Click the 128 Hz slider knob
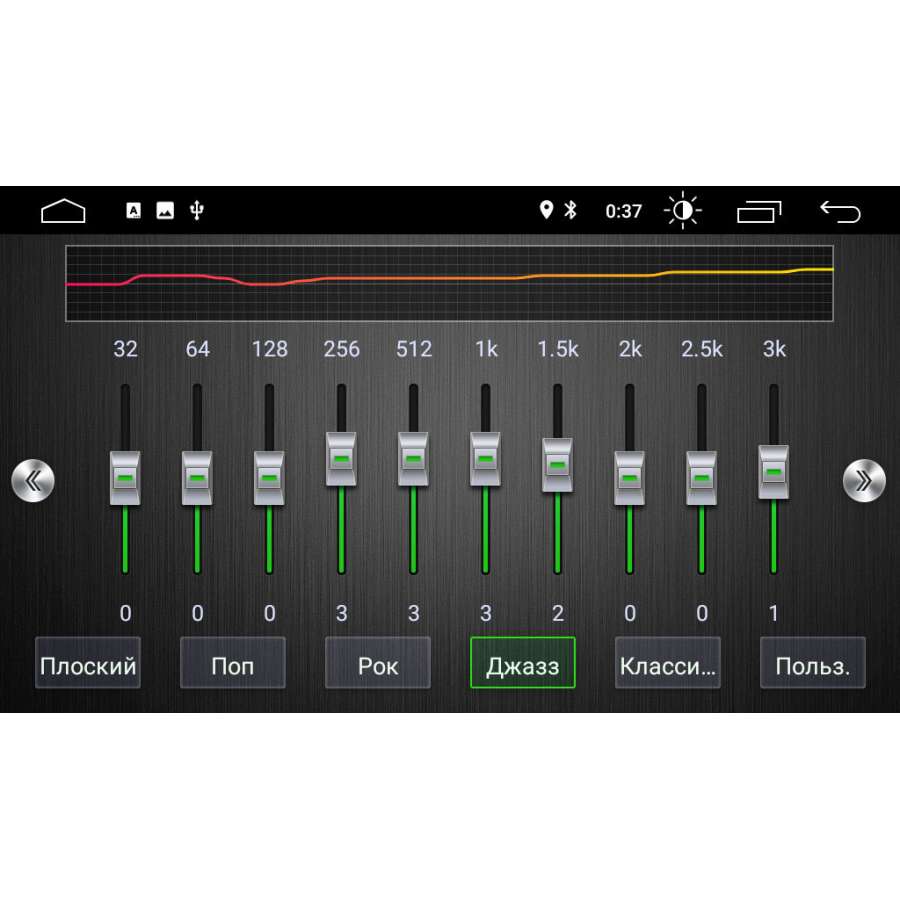The image size is (900, 900). click(x=269, y=478)
